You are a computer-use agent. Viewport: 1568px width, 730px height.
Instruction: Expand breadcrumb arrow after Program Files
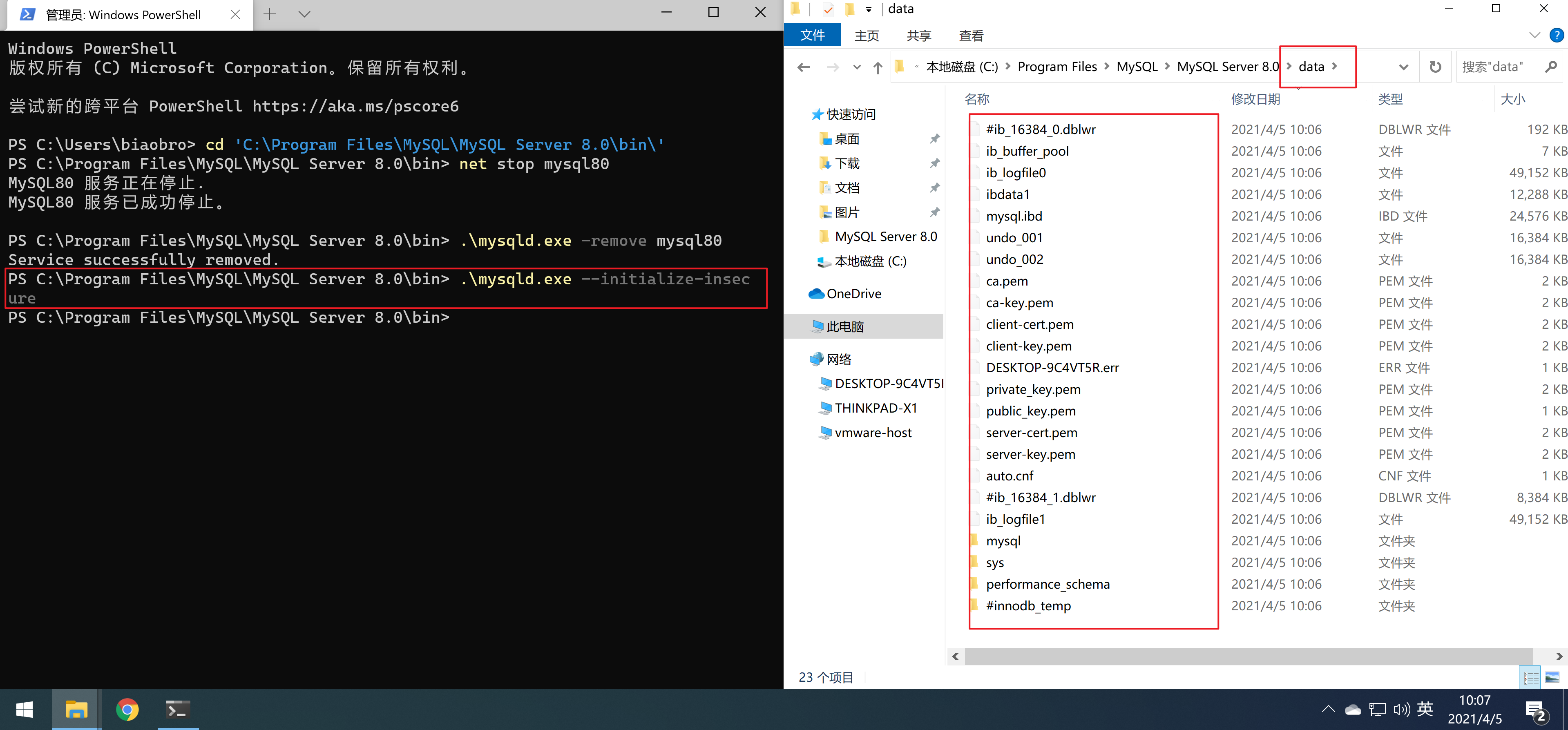click(x=1106, y=66)
